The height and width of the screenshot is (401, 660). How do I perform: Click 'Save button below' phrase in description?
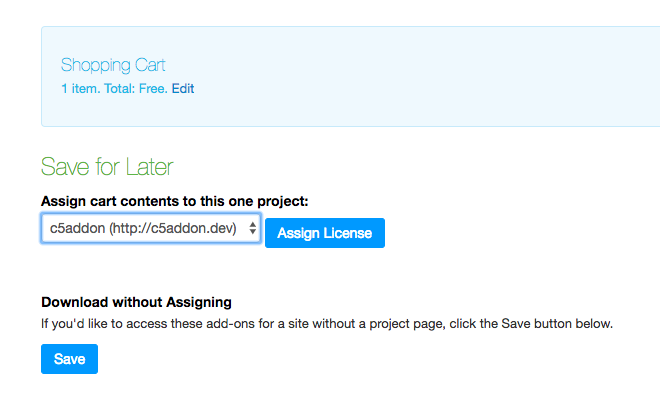[x=557, y=324]
